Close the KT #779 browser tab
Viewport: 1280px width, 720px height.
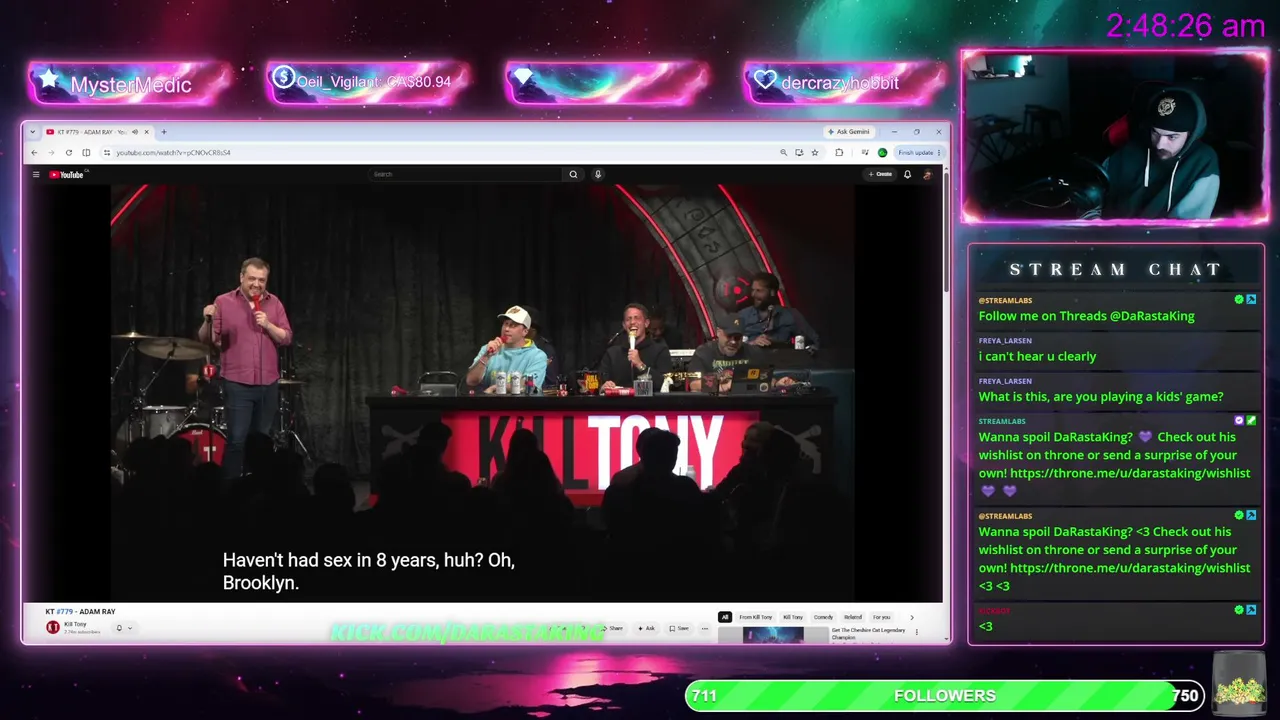pyautogui.click(x=146, y=132)
